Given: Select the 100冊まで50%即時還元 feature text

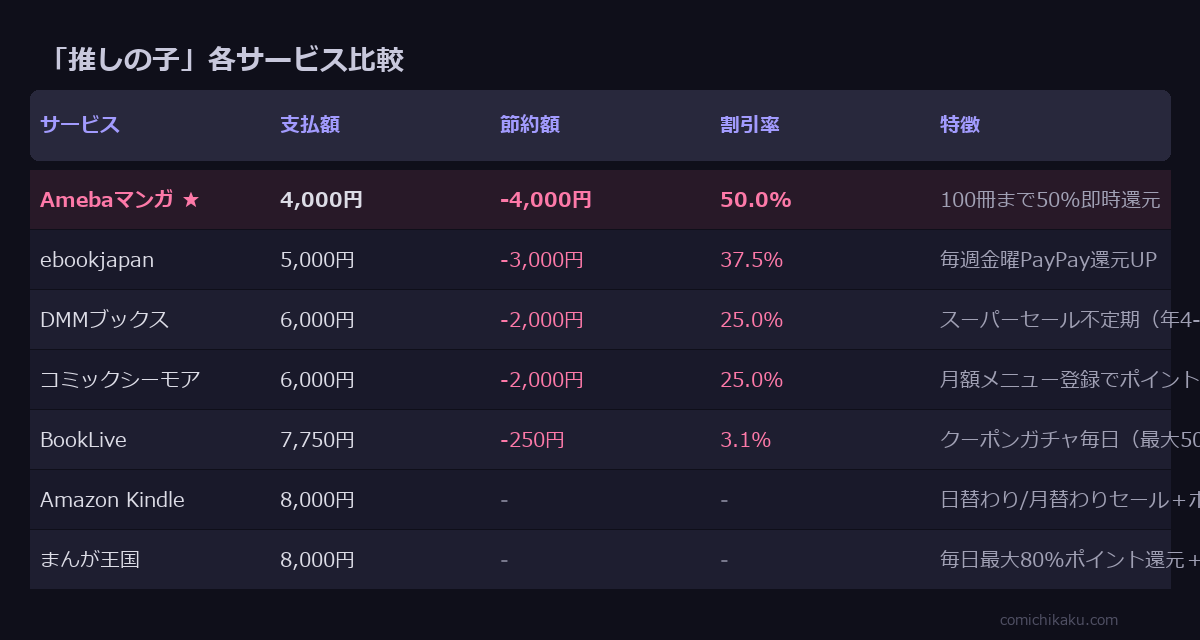Looking at the screenshot, I should (x=1050, y=200).
